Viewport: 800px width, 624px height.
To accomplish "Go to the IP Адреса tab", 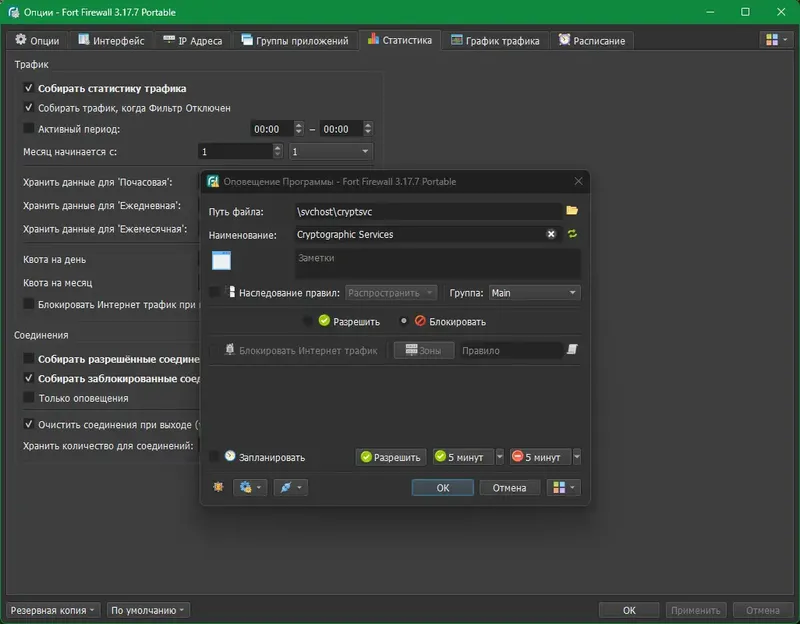I will [192, 40].
